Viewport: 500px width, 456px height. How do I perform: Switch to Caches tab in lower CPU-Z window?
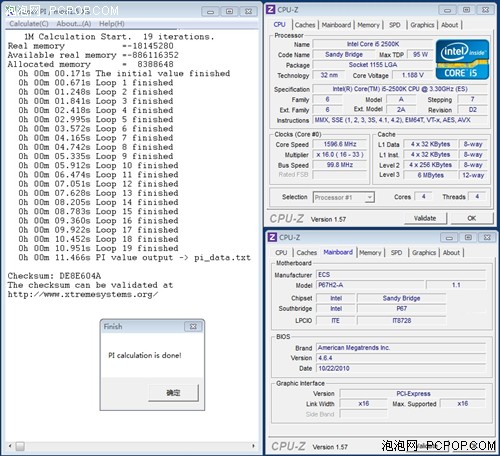[x=307, y=253]
